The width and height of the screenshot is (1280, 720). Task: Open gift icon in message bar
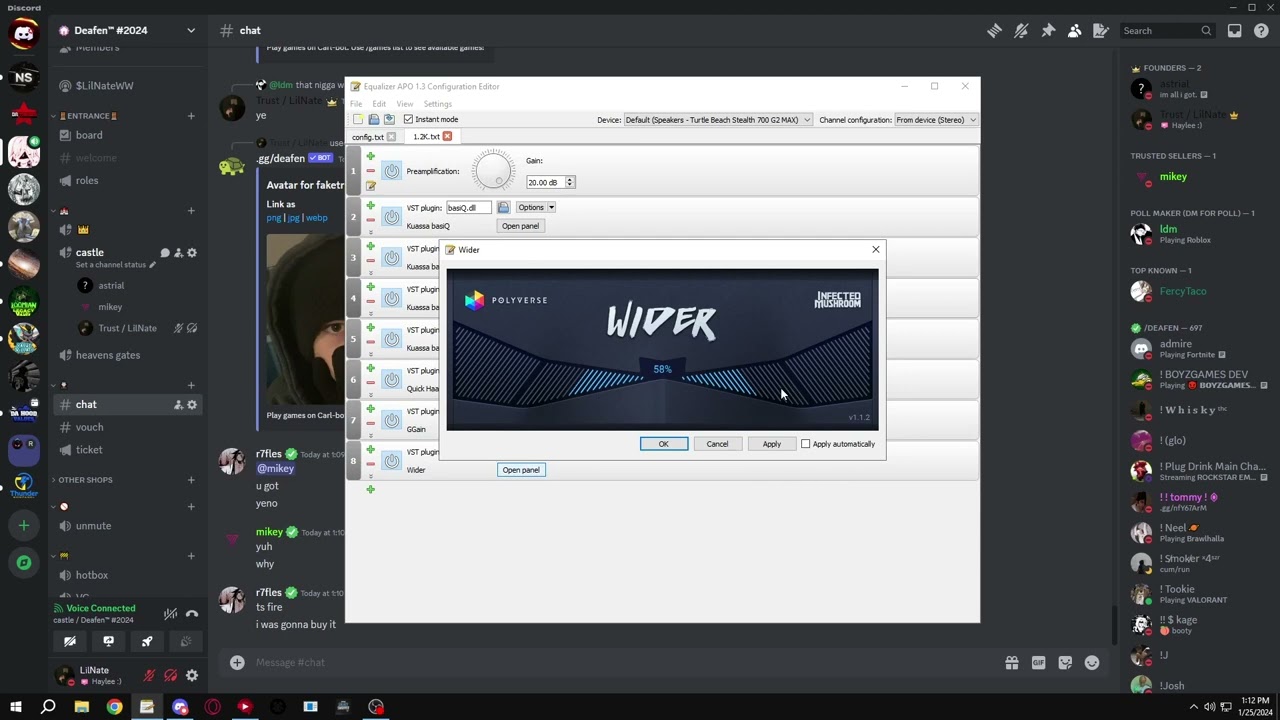click(x=1012, y=662)
